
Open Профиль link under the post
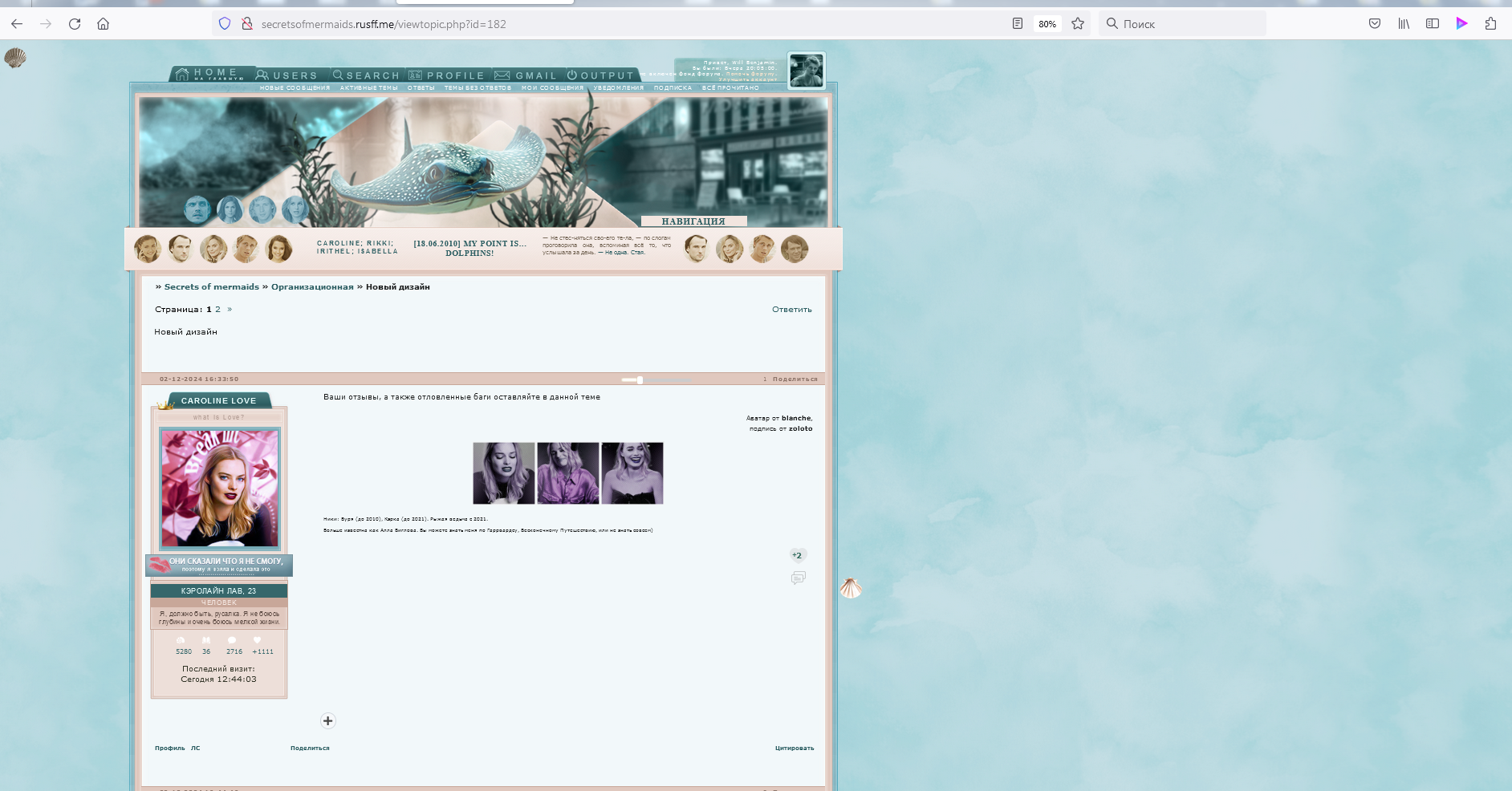pyautogui.click(x=169, y=748)
